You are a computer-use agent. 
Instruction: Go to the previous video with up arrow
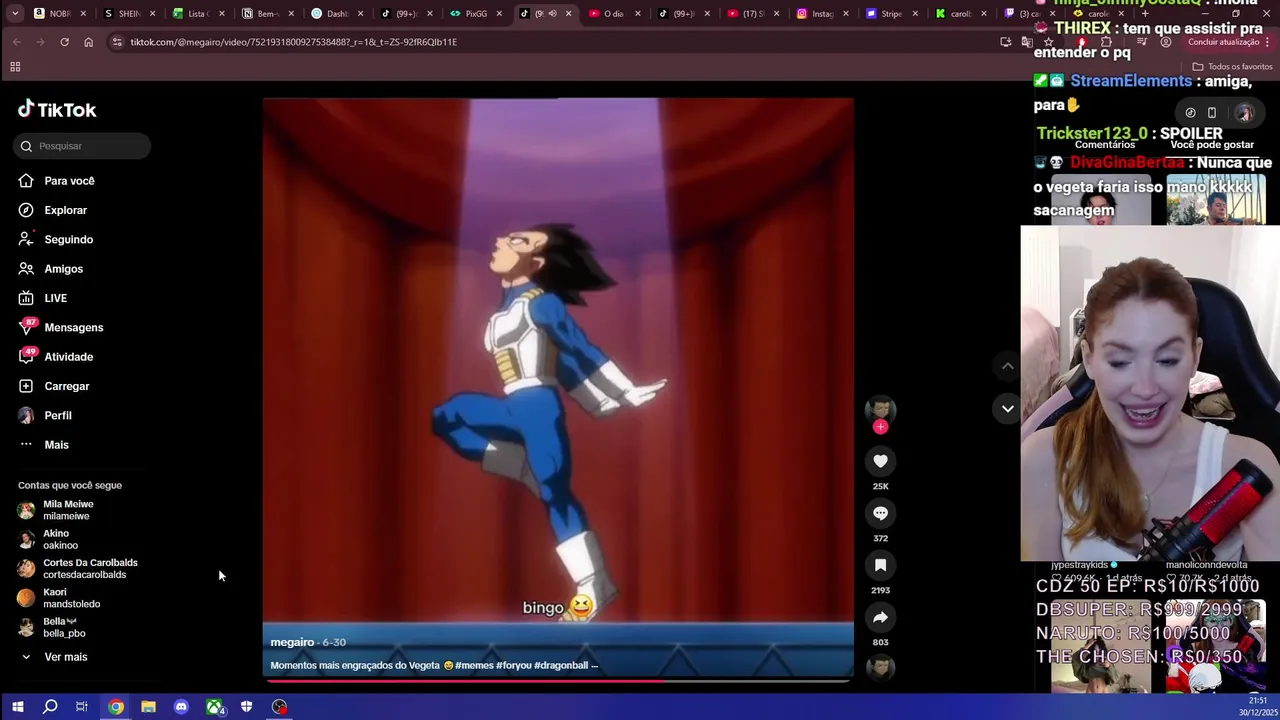pyautogui.click(x=1007, y=366)
